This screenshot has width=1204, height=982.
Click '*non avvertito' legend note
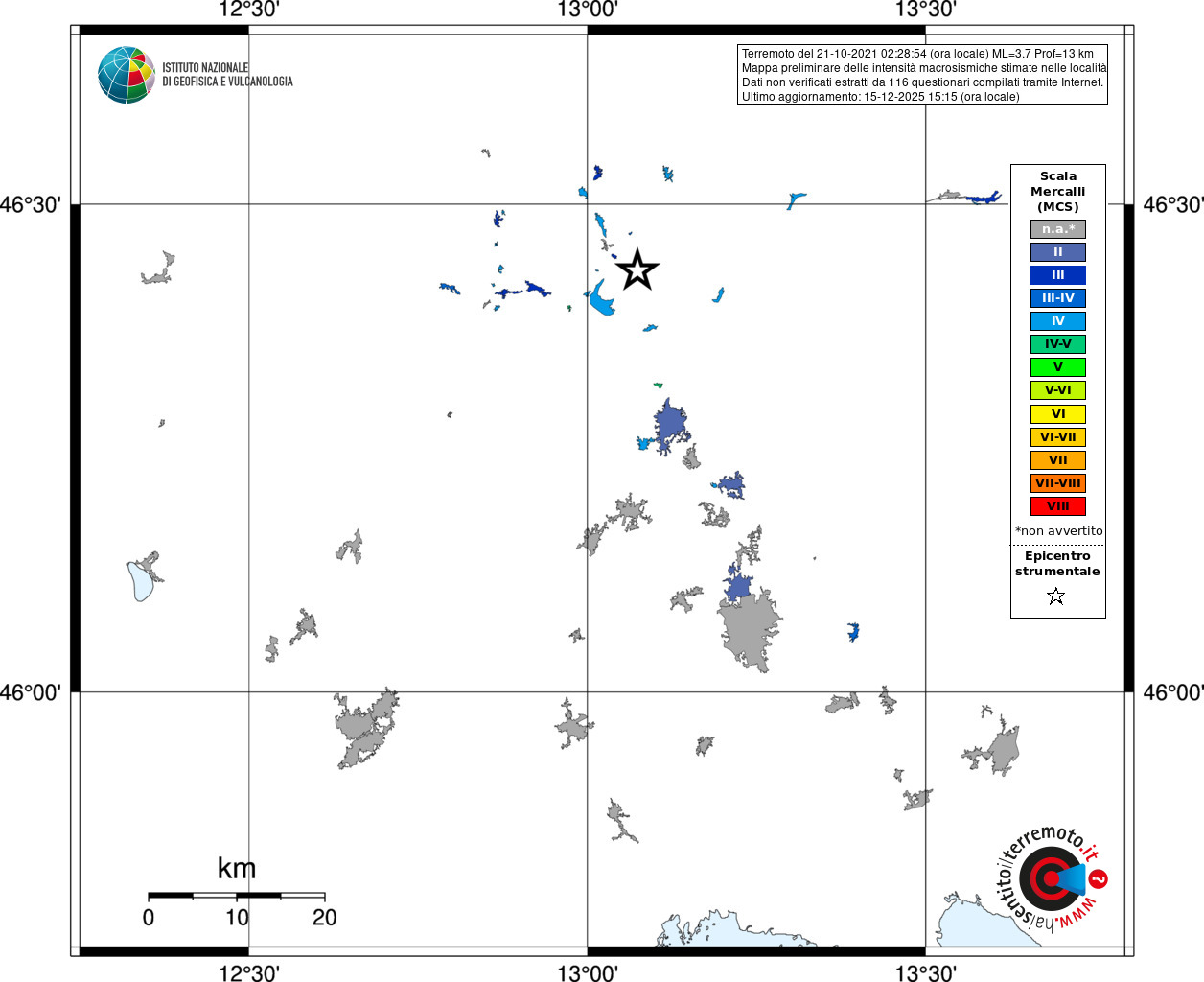(x=1058, y=531)
